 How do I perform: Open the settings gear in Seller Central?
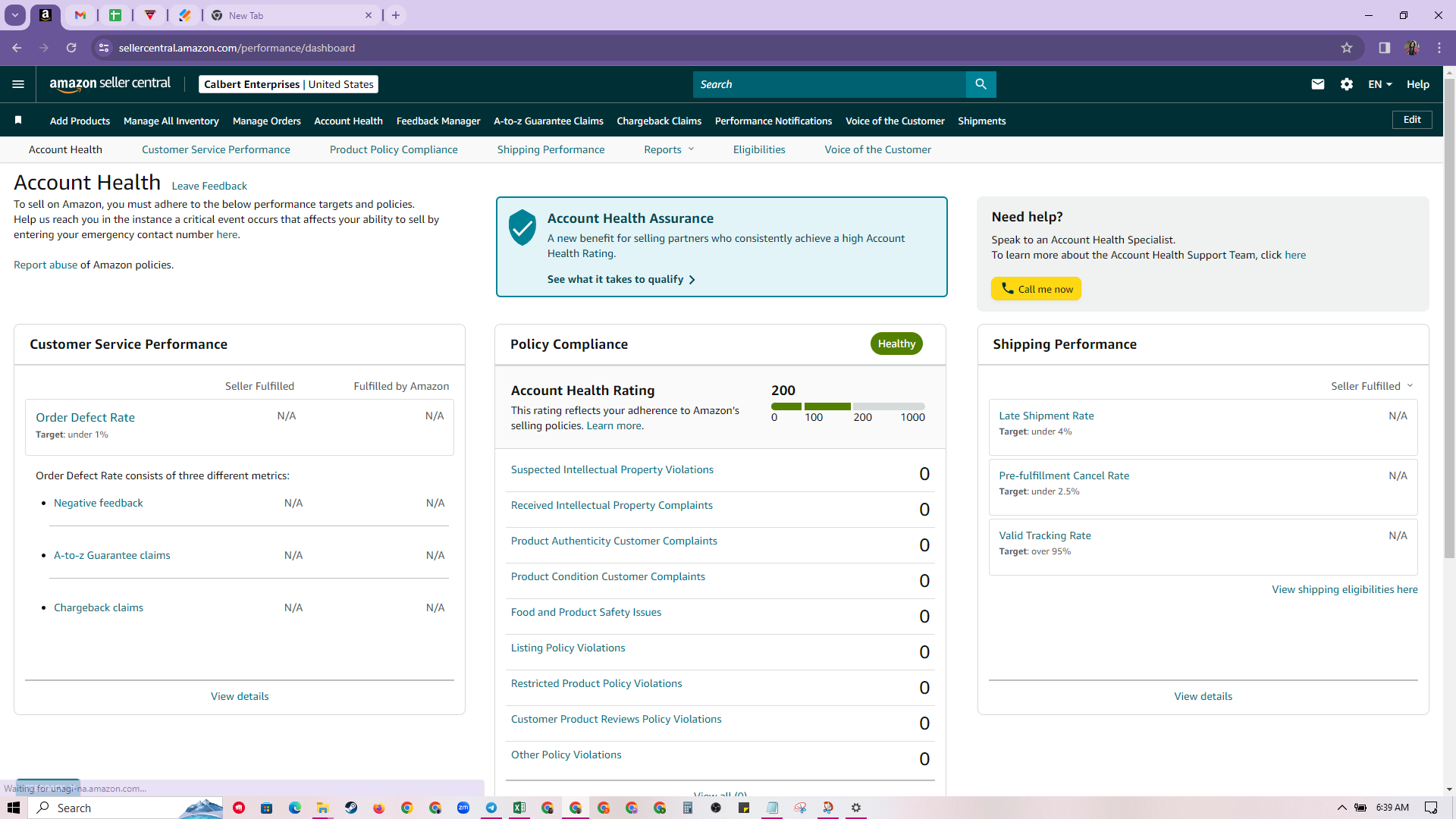[1347, 84]
